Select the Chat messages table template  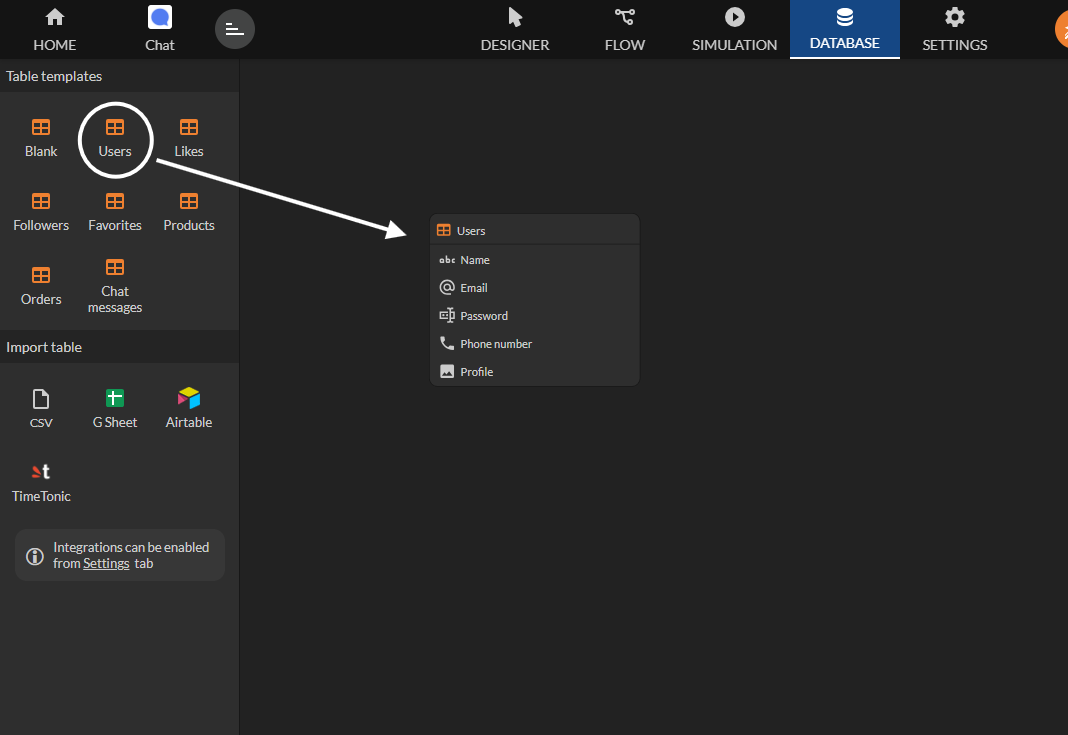[x=115, y=286]
